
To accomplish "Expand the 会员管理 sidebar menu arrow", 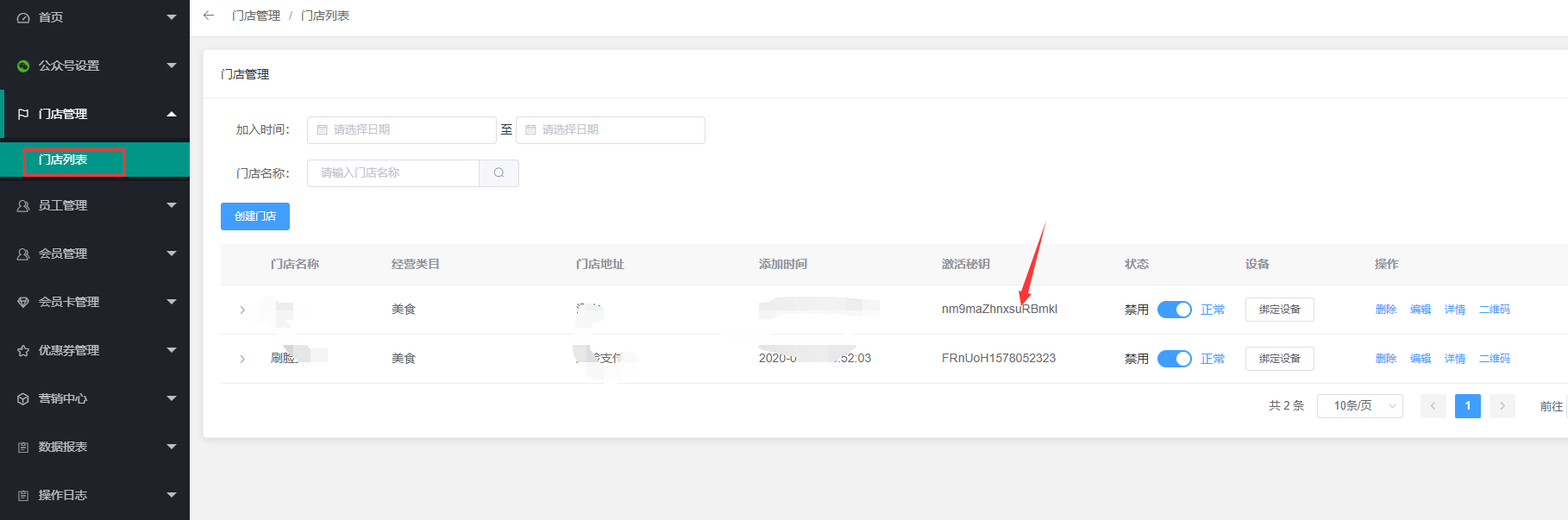I will click(x=172, y=254).
